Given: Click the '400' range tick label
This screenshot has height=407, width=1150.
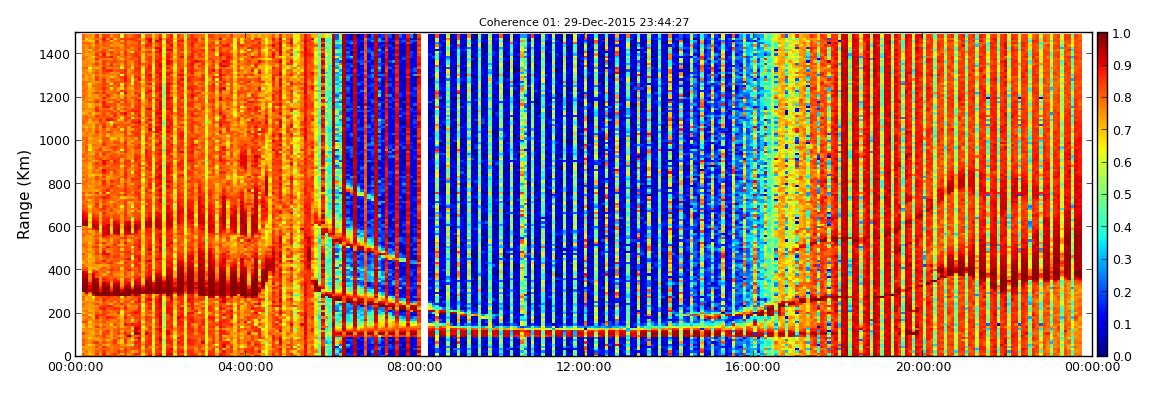Looking at the screenshot, I should coord(59,271).
